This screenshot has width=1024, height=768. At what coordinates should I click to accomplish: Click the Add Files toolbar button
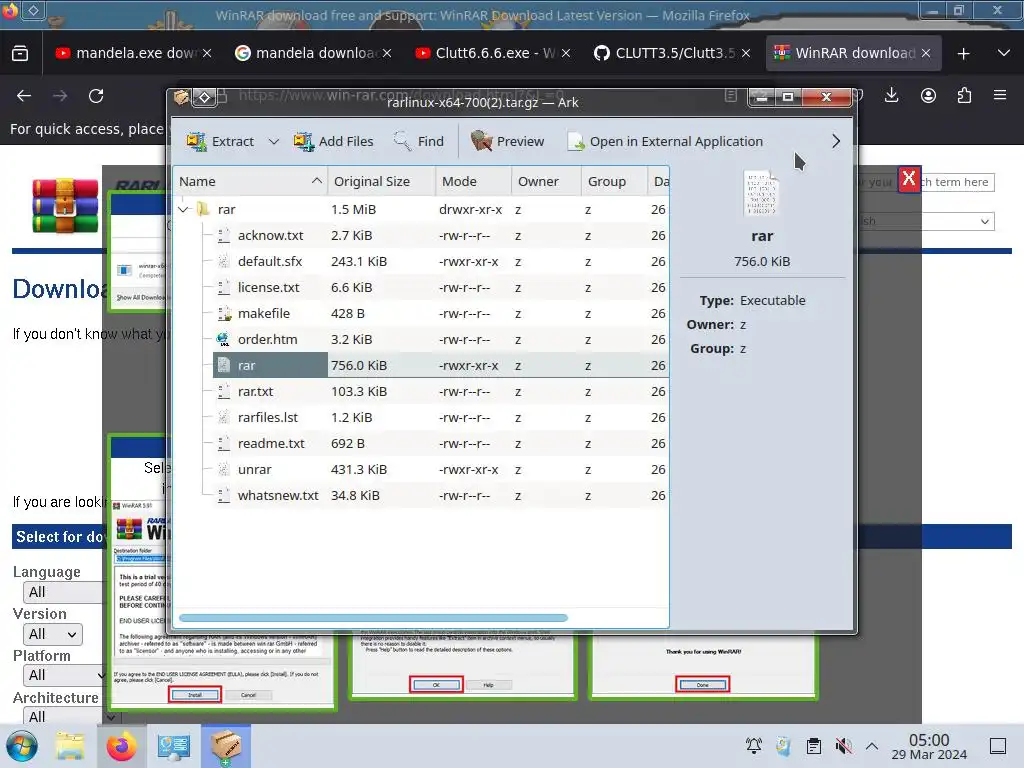point(333,141)
